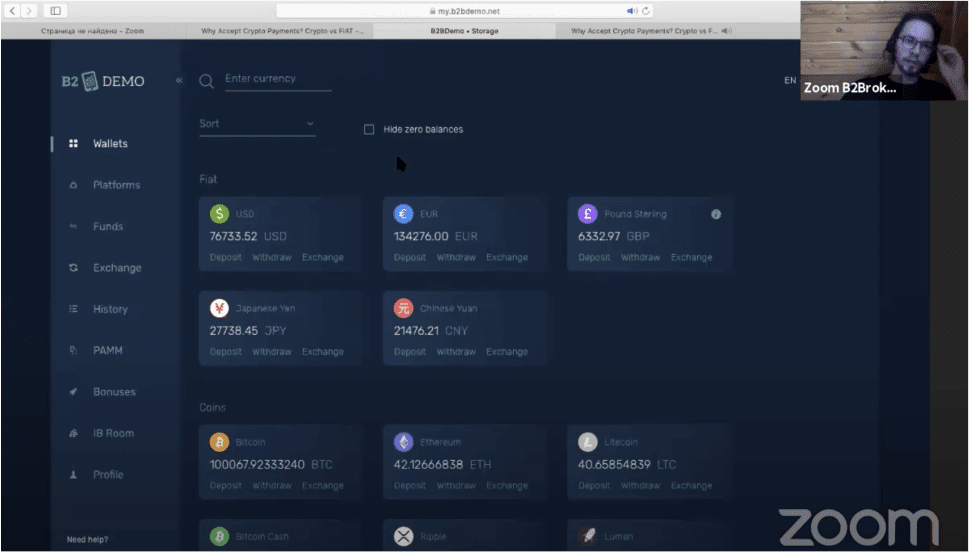Click the browser forward arrow
The image size is (969, 552).
[x=29, y=11]
